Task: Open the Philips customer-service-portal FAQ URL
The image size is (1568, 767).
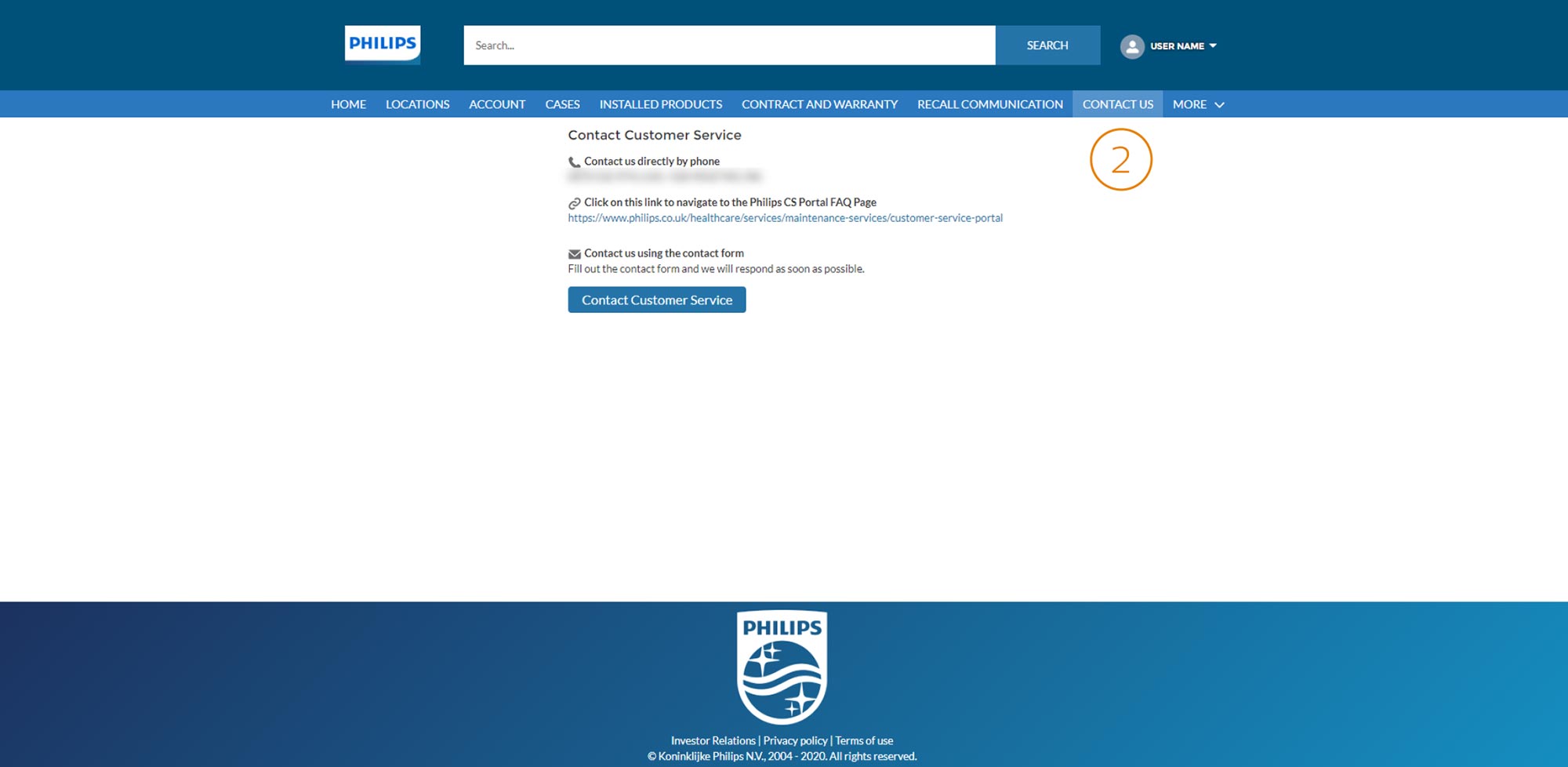Action: point(785,218)
